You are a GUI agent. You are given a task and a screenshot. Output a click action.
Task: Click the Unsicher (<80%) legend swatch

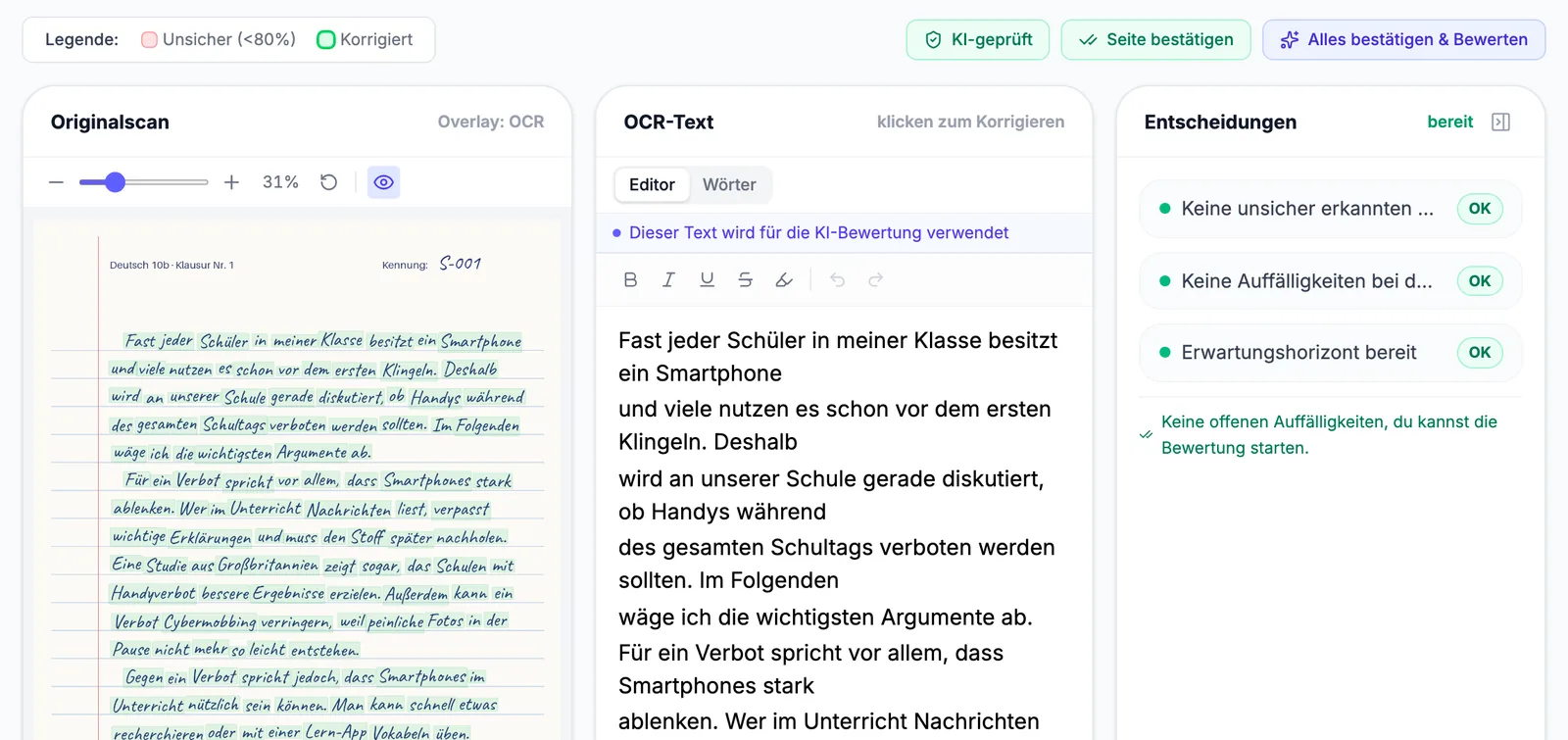pos(149,40)
